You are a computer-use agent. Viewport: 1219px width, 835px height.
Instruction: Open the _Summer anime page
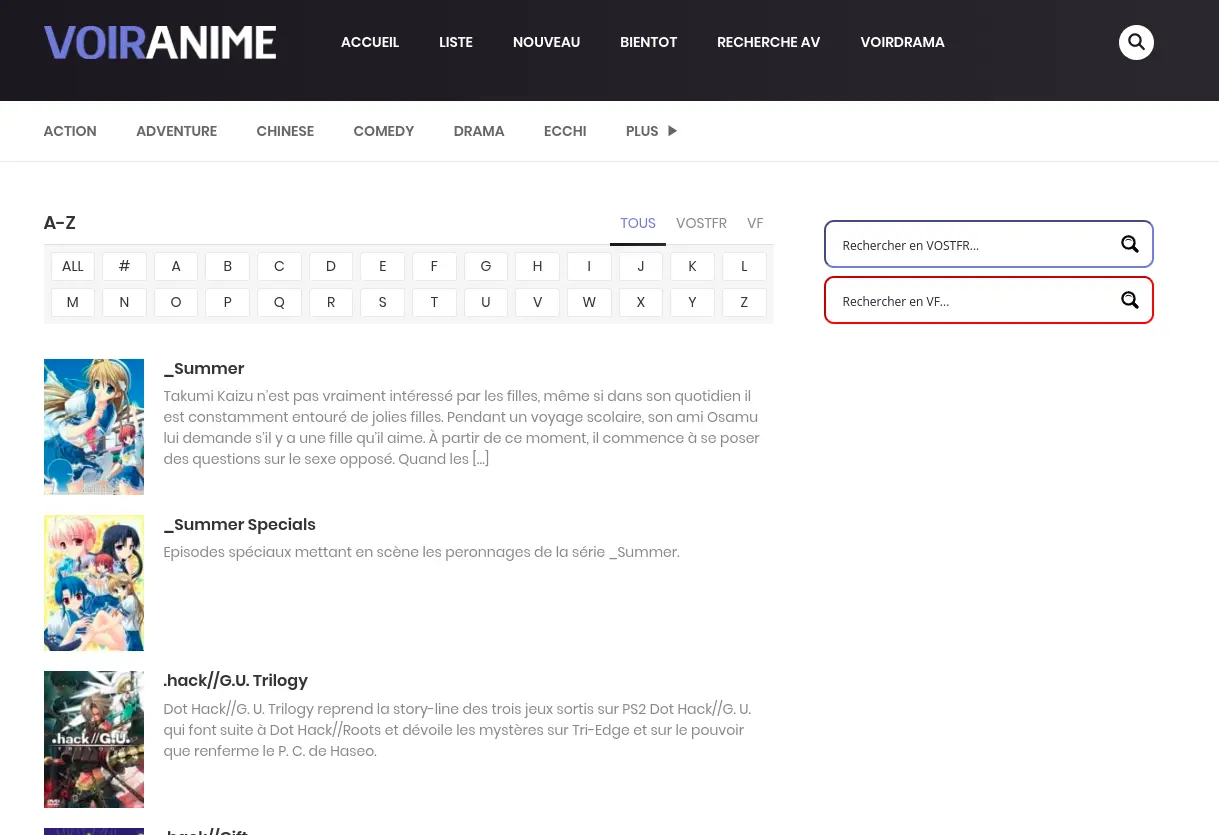(x=203, y=368)
